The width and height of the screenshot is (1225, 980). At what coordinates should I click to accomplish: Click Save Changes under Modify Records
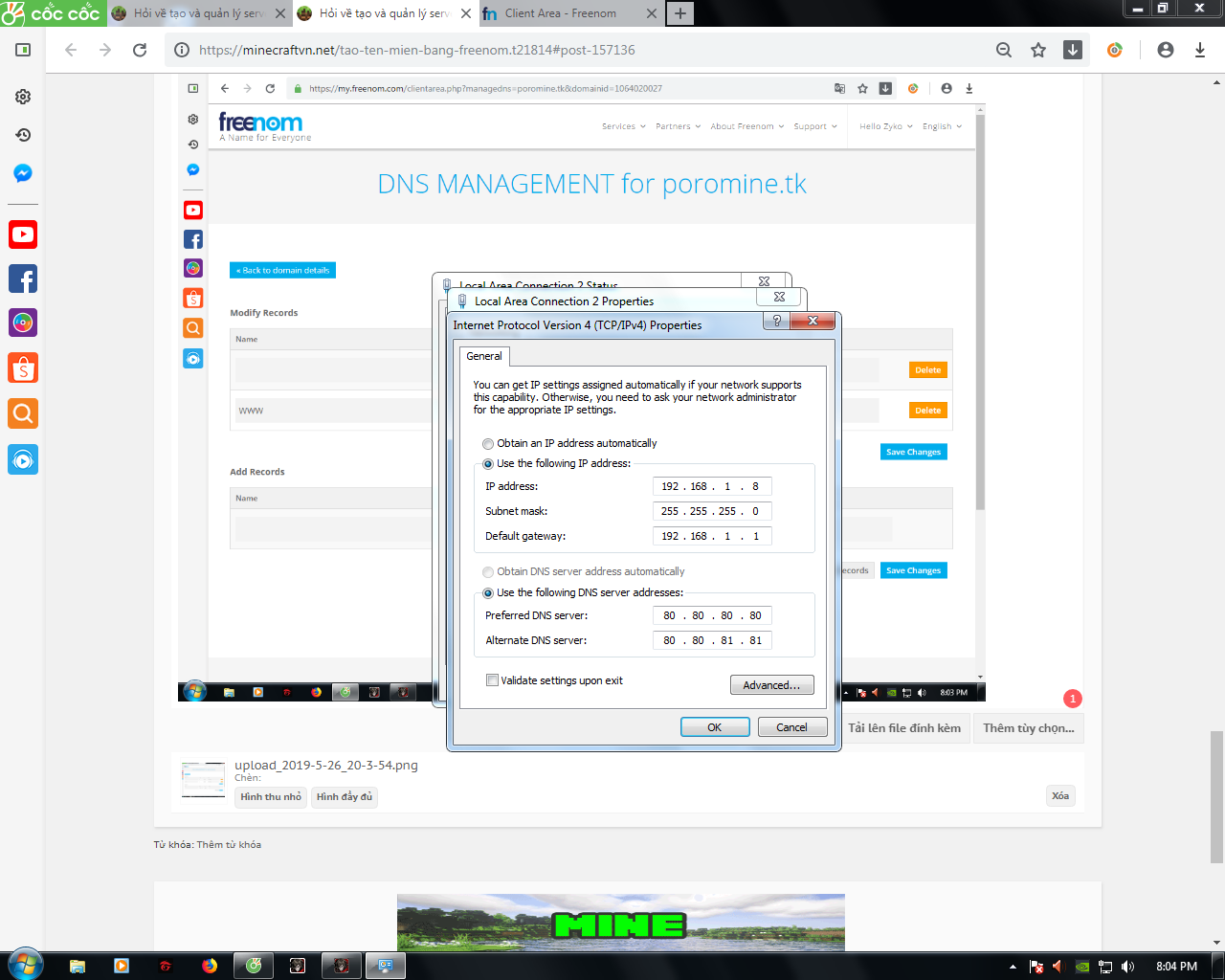click(914, 452)
